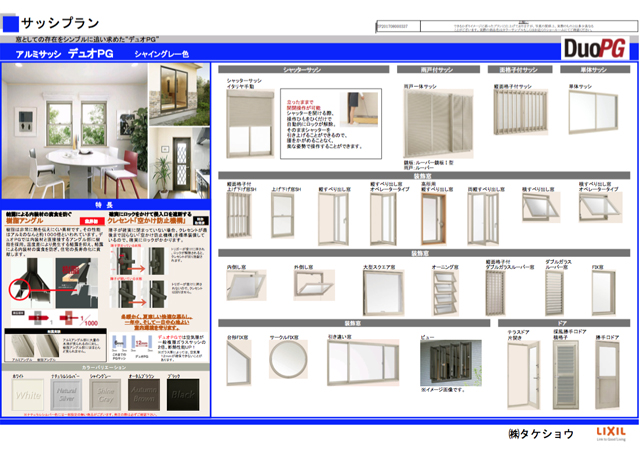Image resolution: width=640 pixels, height=466 pixels.
Task: Click the LIXIL logo
Action: [611, 433]
